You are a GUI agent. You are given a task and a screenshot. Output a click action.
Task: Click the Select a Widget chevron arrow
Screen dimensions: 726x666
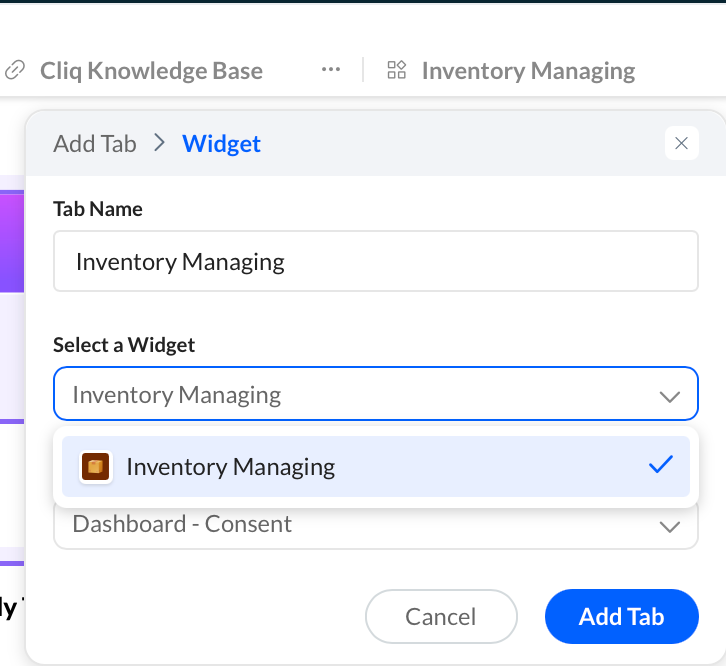[670, 396]
